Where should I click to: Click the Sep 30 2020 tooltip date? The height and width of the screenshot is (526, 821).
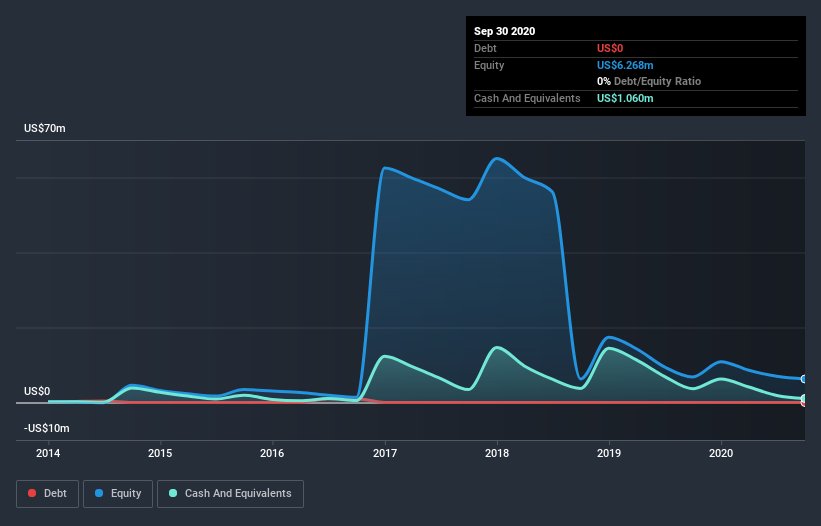pyautogui.click(x=505, y=31)
